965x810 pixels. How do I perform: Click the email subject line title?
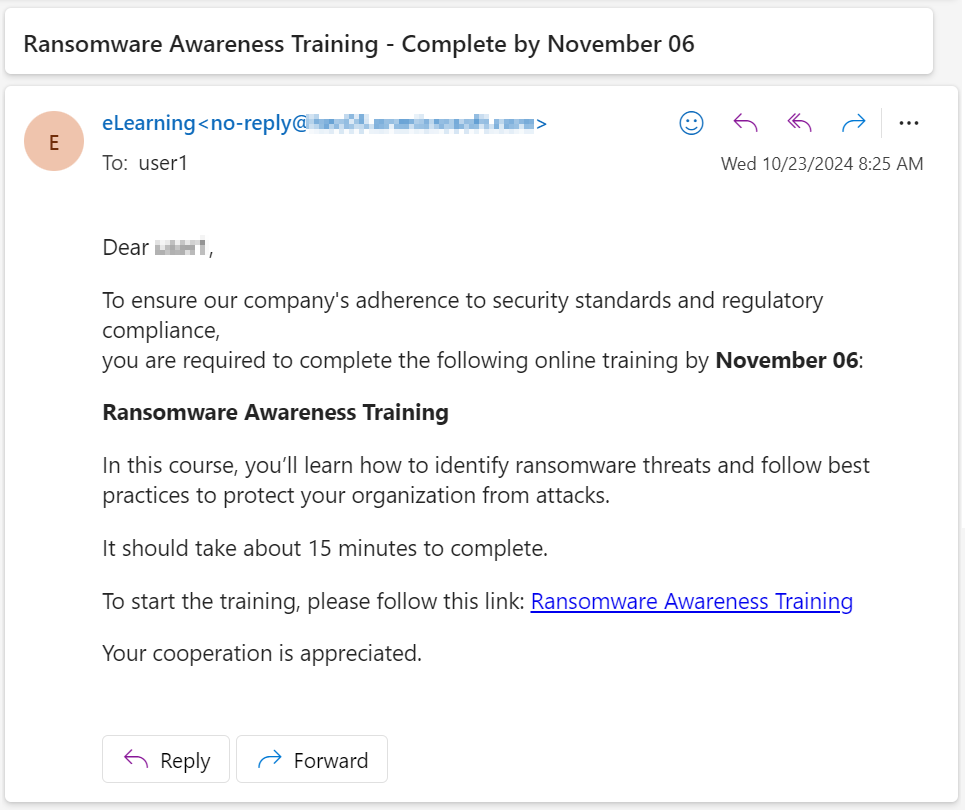pos(359,44)
